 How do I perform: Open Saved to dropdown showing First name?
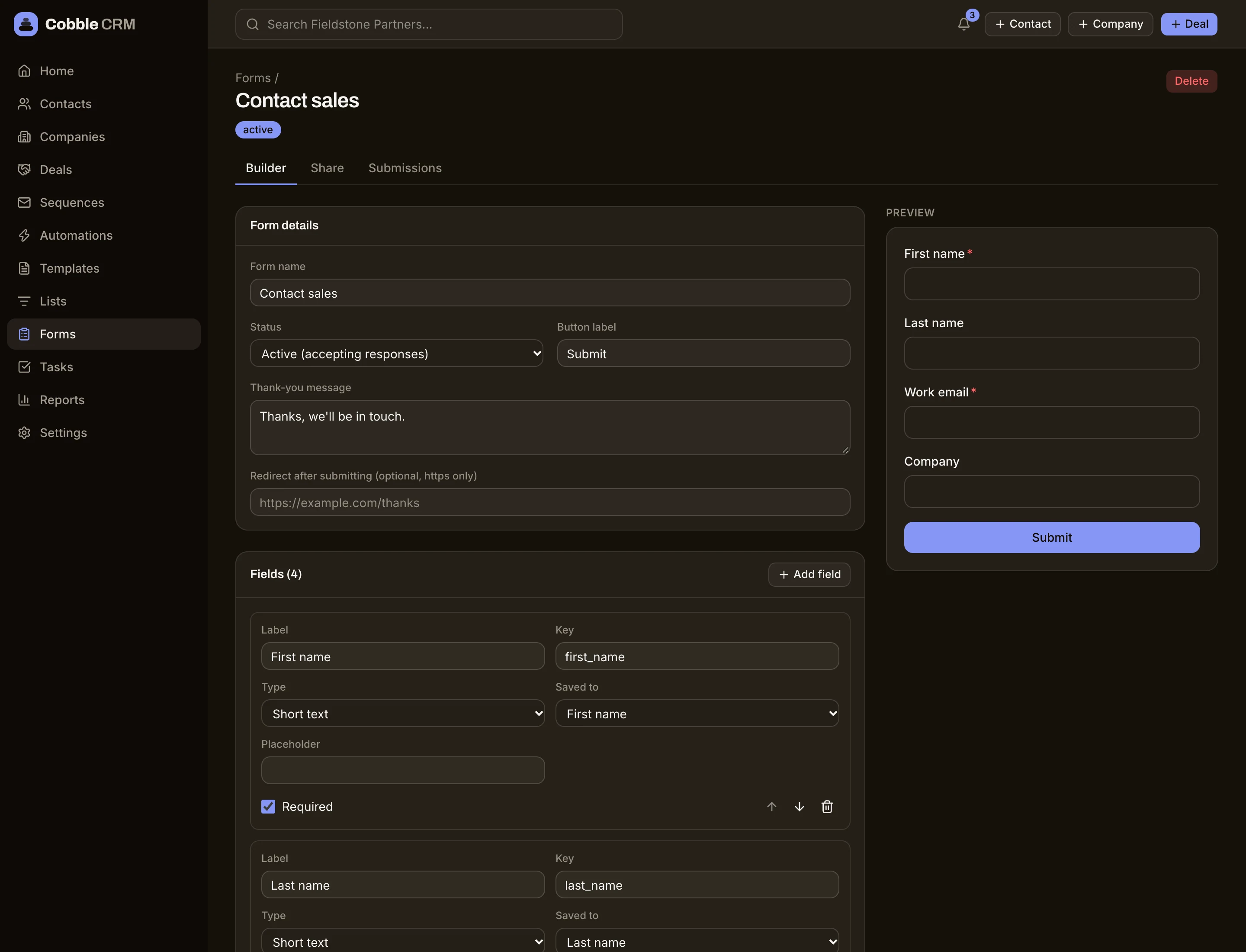click(x=697, y=714)
